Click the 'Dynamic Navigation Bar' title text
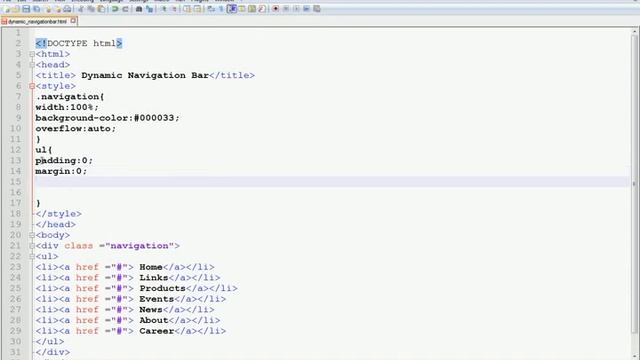Screen dimensions: 640x360 (145, 76)
